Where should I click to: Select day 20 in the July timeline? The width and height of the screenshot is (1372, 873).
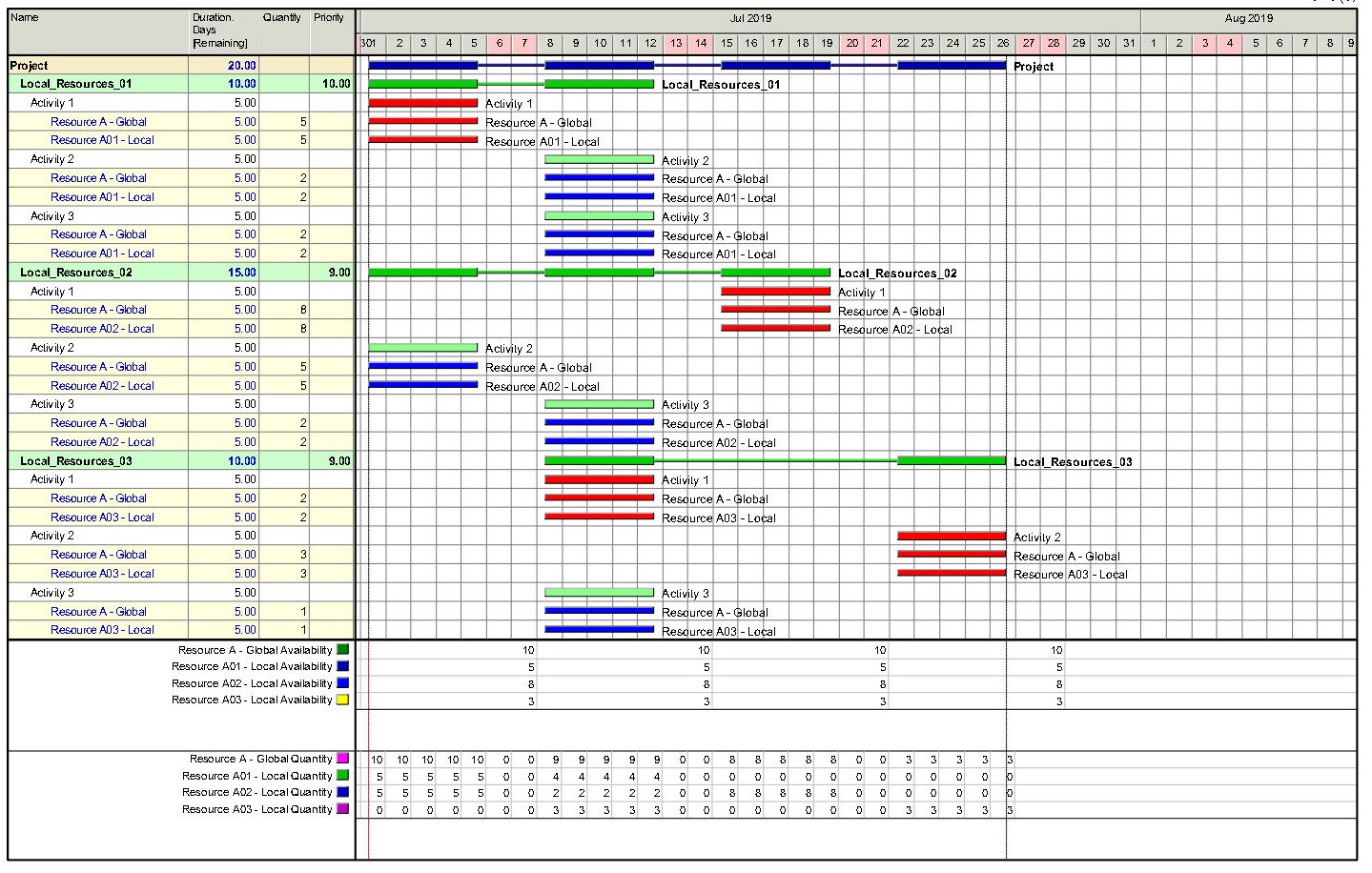(x=852, y=44)
